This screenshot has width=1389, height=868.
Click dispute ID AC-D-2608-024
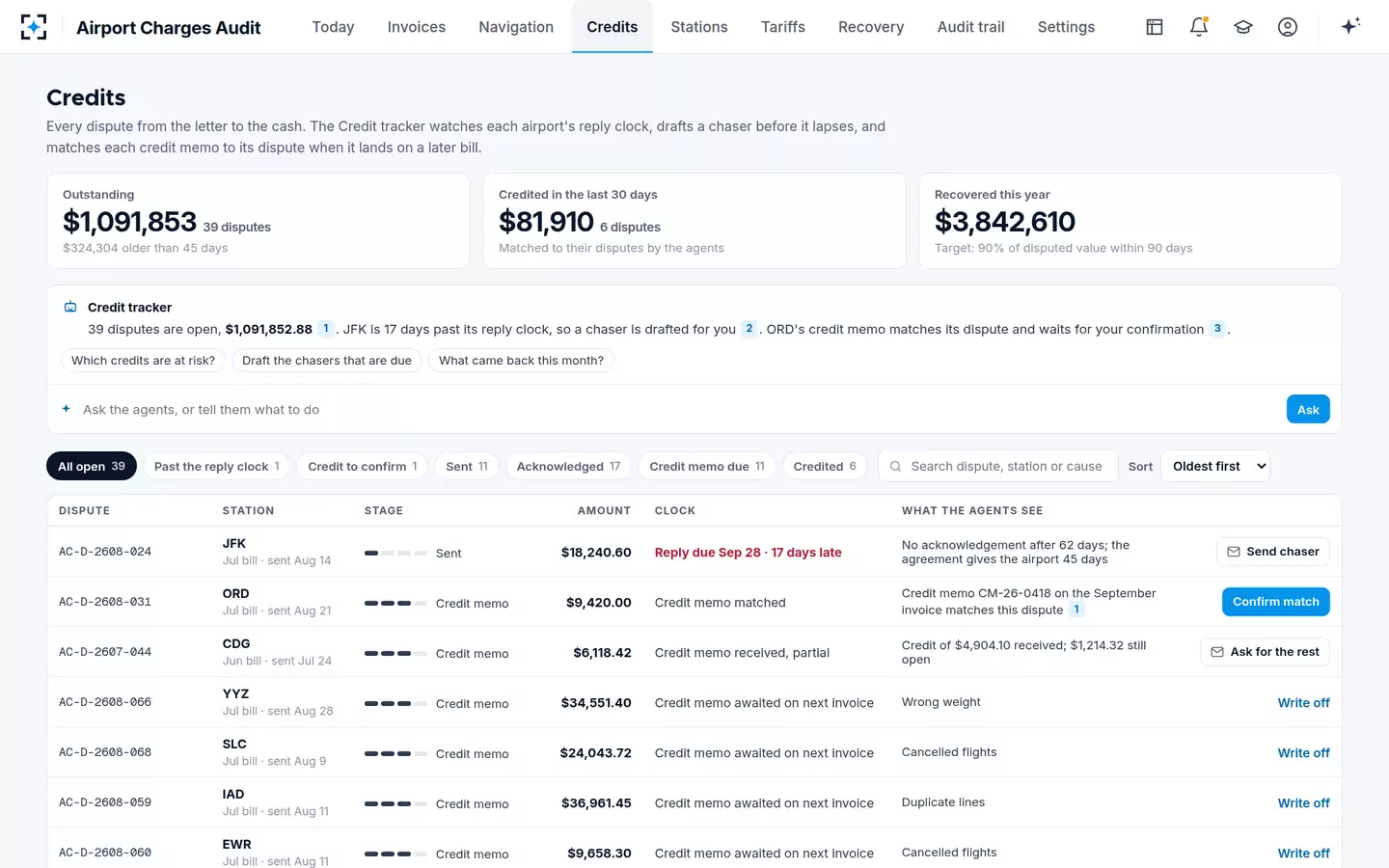tap(105, 552)
